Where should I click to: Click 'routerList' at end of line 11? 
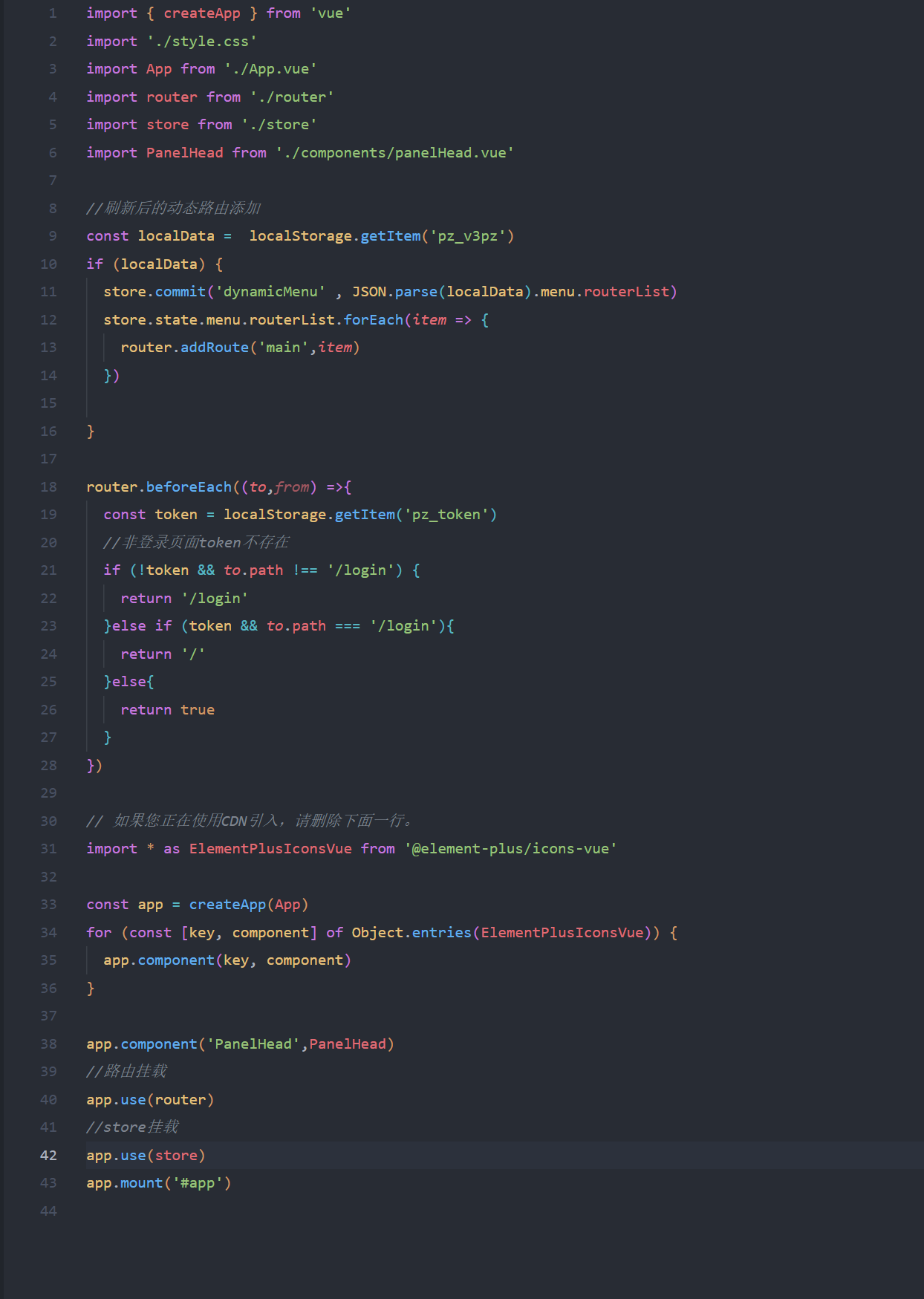point(626,292)
